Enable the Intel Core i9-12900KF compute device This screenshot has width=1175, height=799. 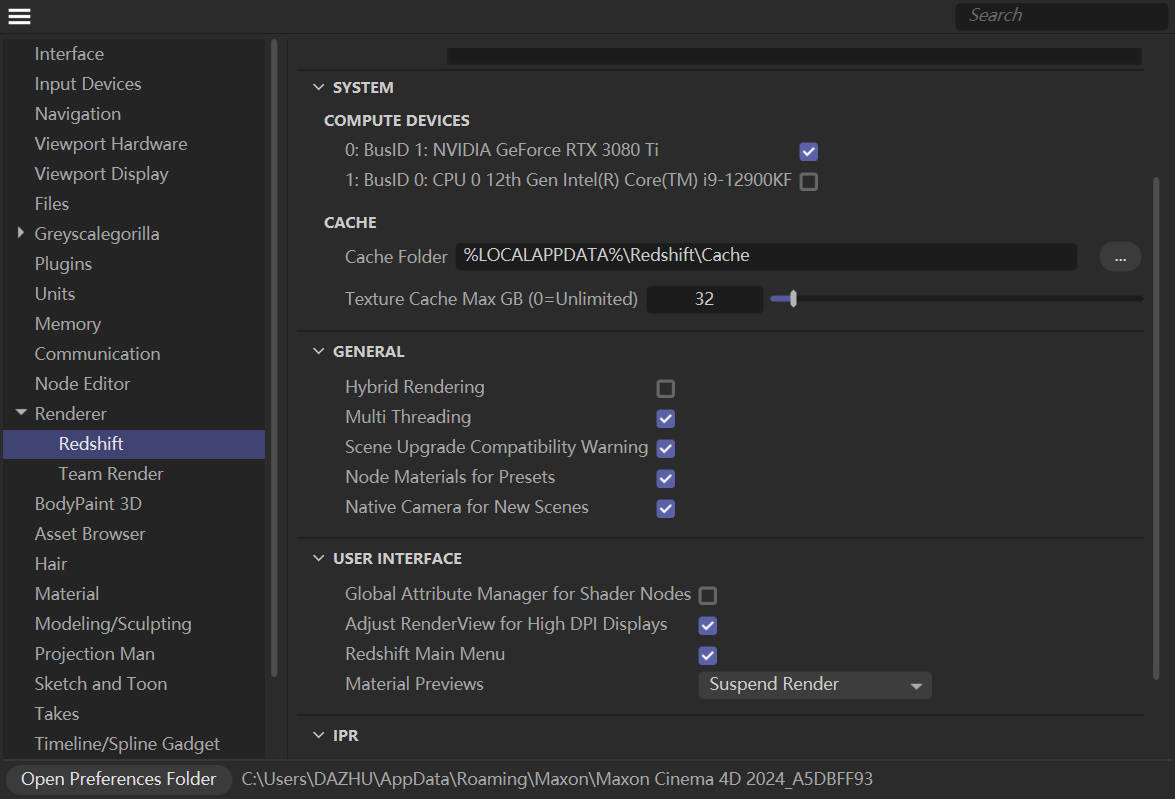click(x=808, y=181)
